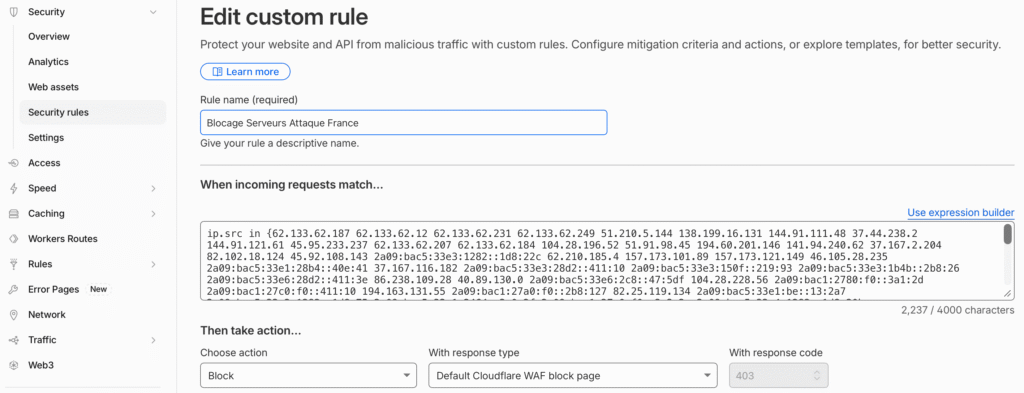Image resolution: width=1024 pixels, height=393 pixels.
Task: Click the Web3 icon in sidebar
Action: coord(14,366)
